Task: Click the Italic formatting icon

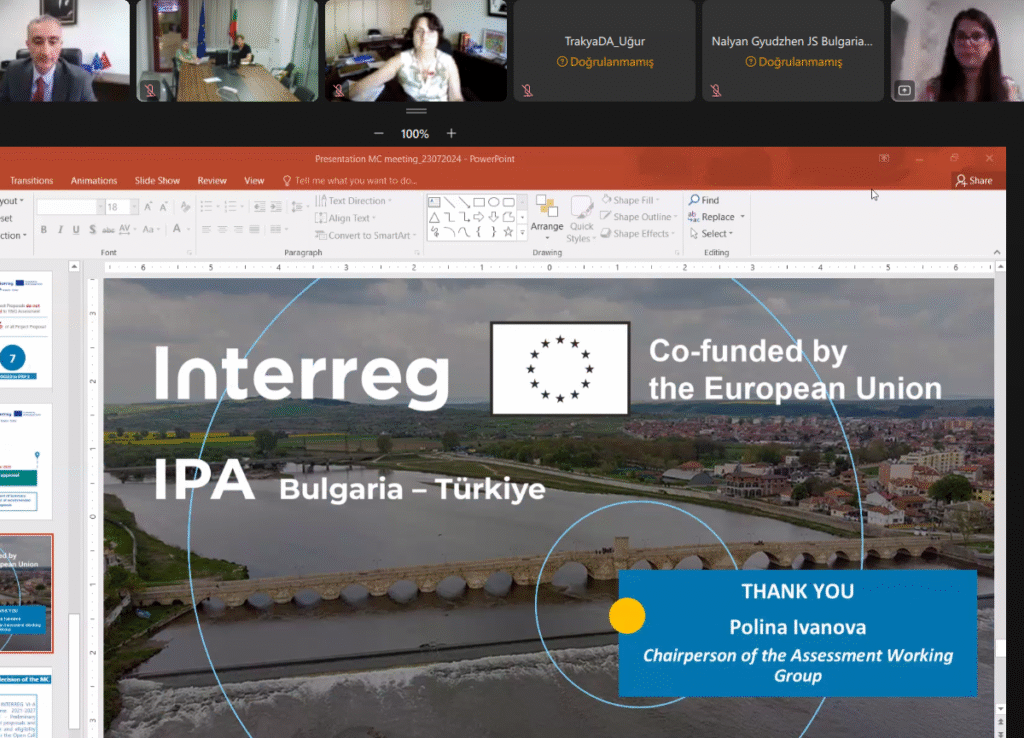Action: (58, 230)
